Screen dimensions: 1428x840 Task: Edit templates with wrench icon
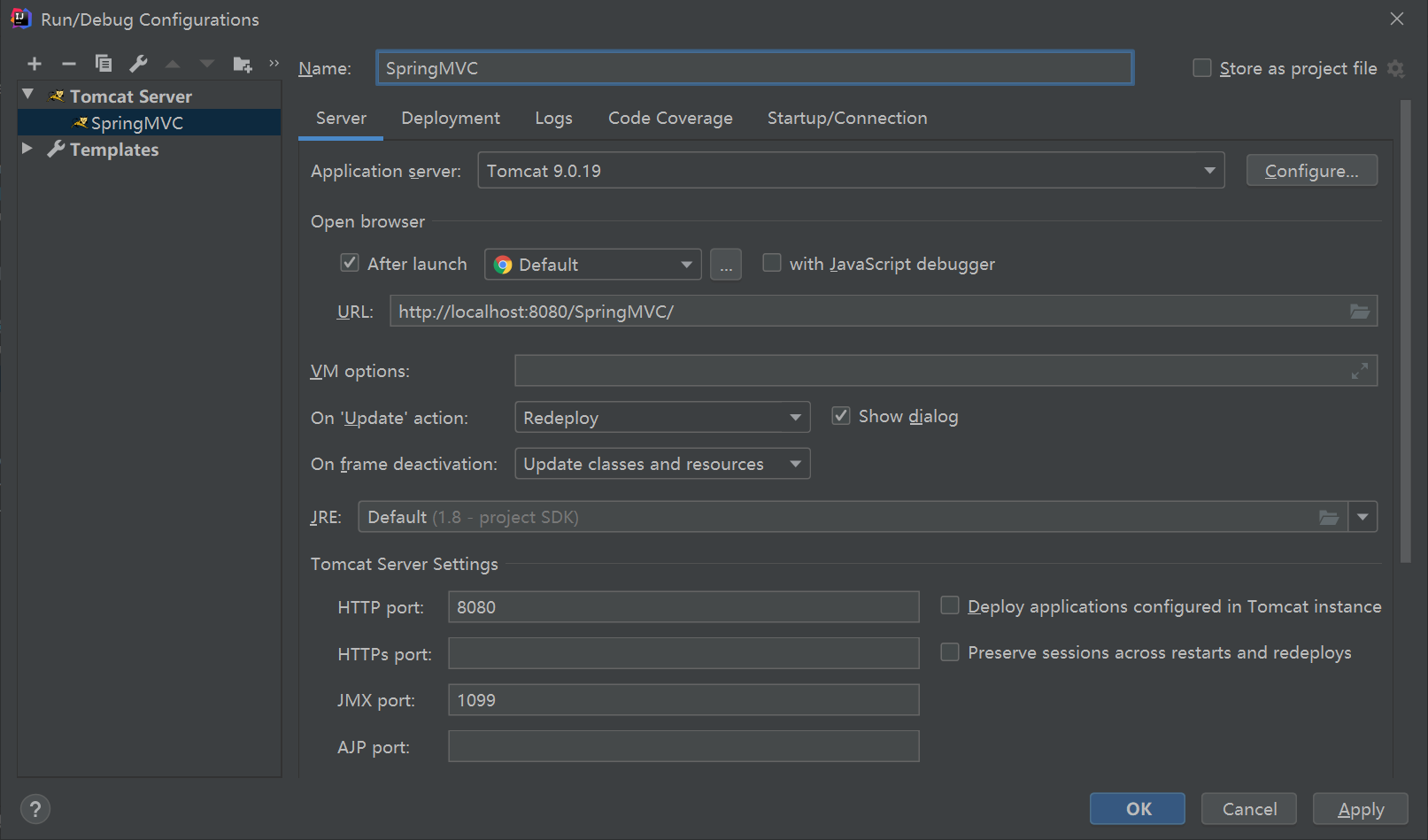(138, 64)
